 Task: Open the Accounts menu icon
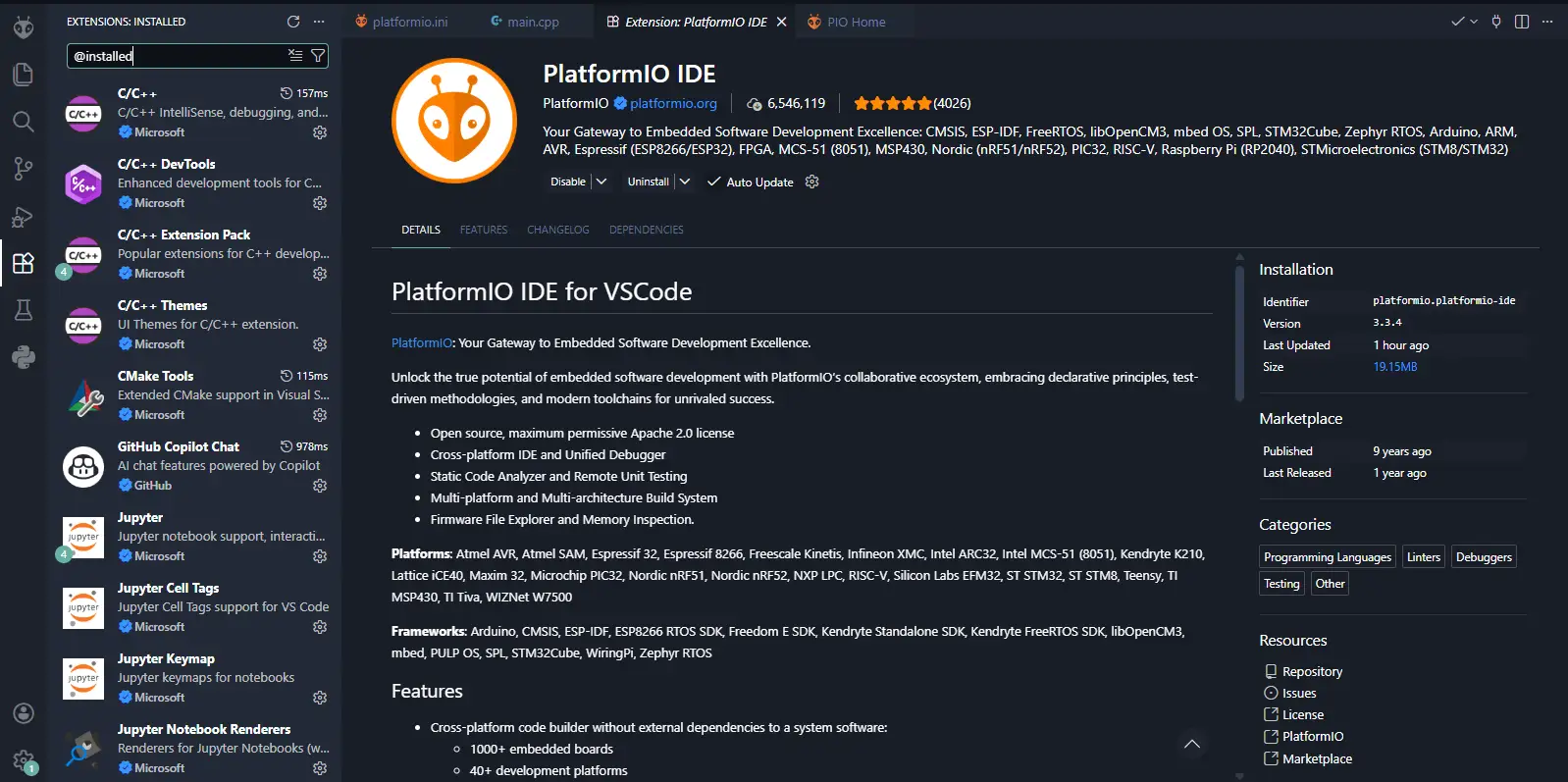click(24, 713)
